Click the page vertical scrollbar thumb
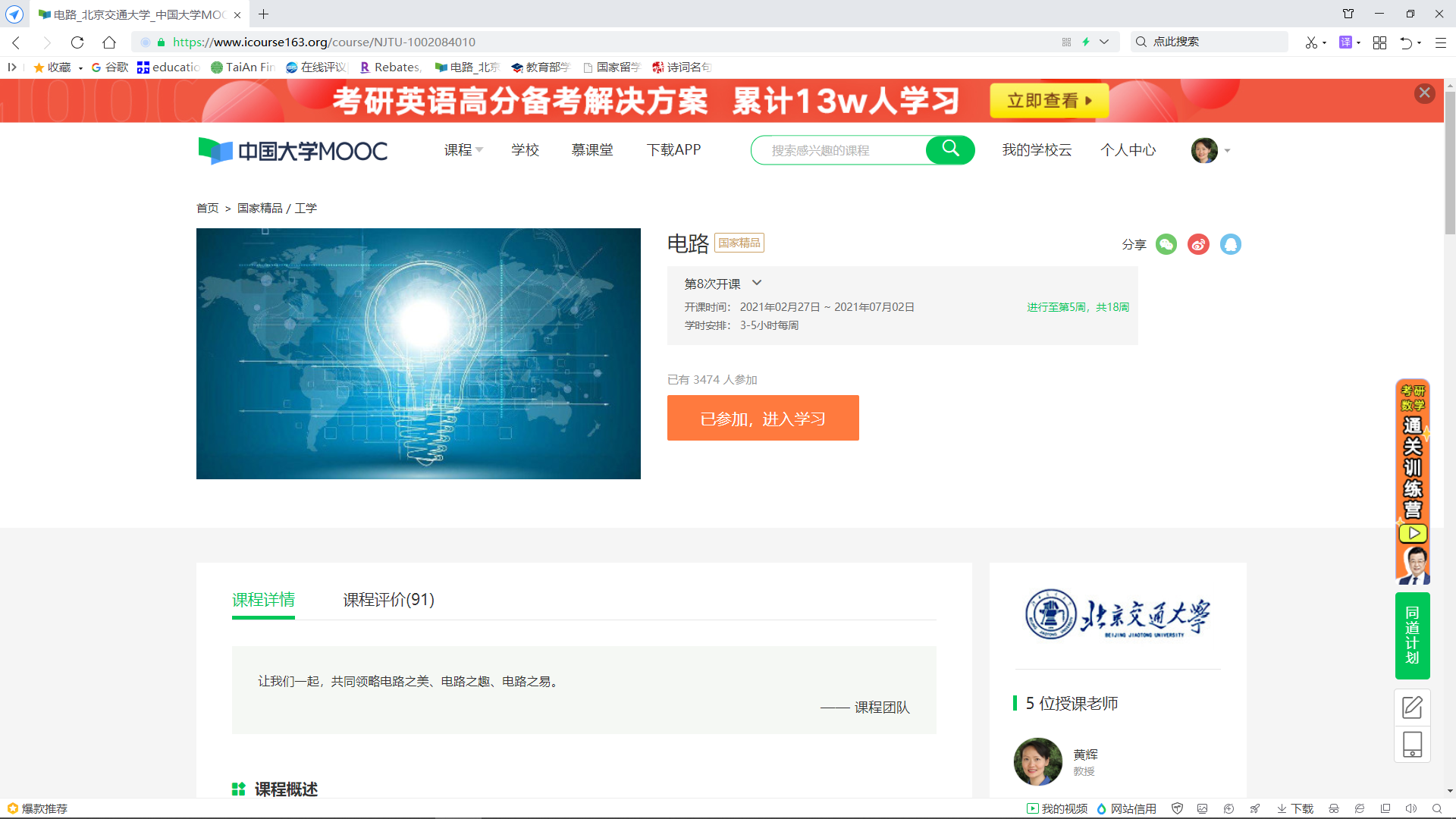Image resolution: width=1456 pixels, height=819 pixels. [1449, 163]
